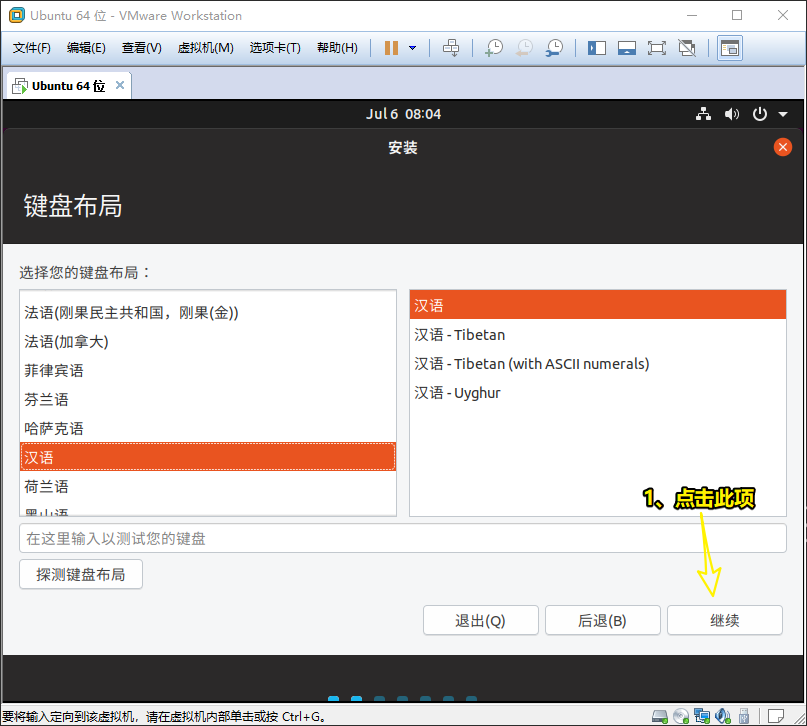Toggle the VMware library sidebar panel

[x=597, y=48]
